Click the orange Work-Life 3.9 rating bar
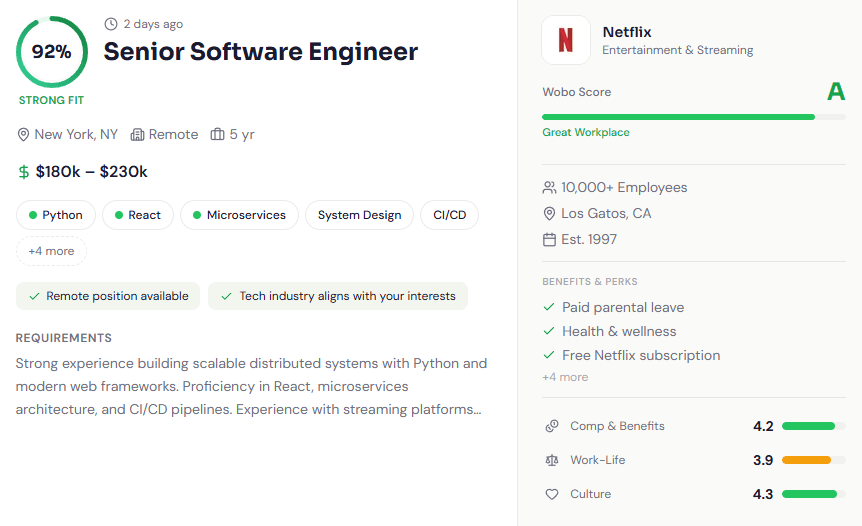Viewport: 862px width, 526px height. point(814,460)
